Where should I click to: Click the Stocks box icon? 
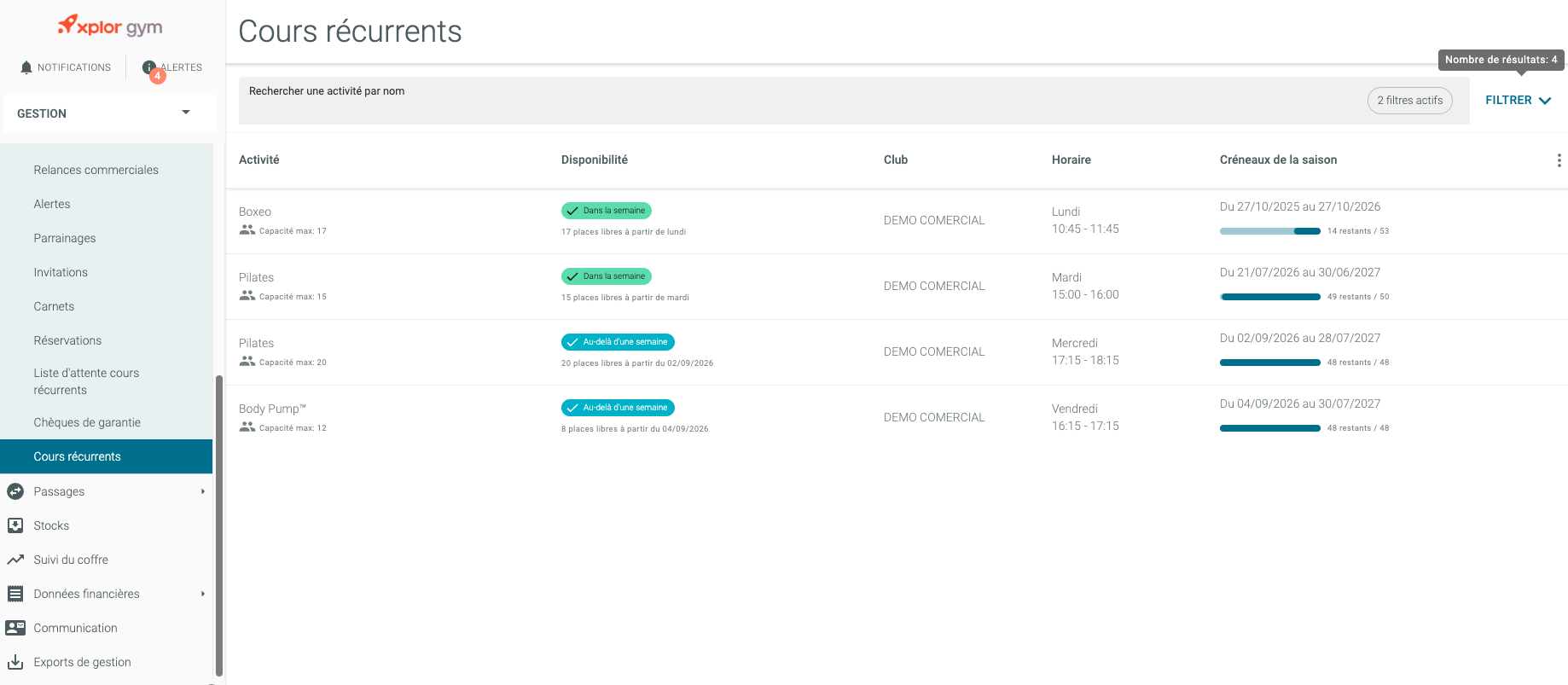[x=15, y=525]
